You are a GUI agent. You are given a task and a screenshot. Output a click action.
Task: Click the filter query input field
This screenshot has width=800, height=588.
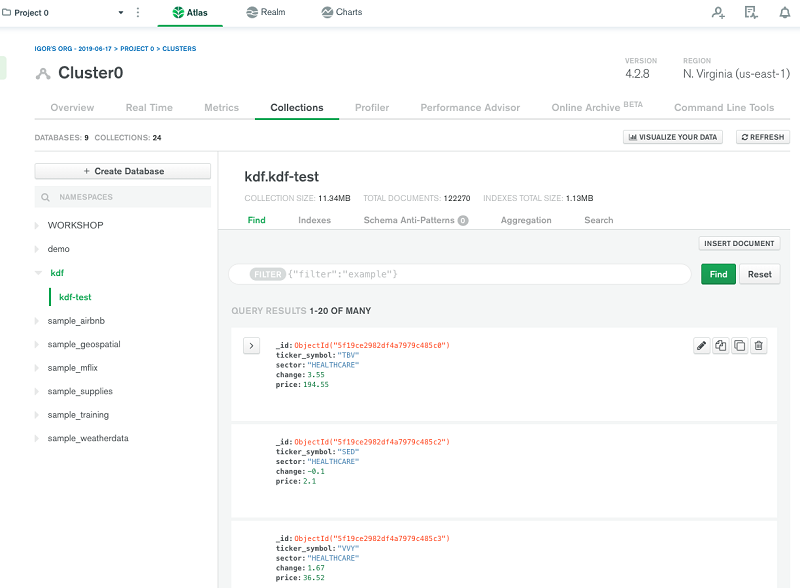point(460,274)
